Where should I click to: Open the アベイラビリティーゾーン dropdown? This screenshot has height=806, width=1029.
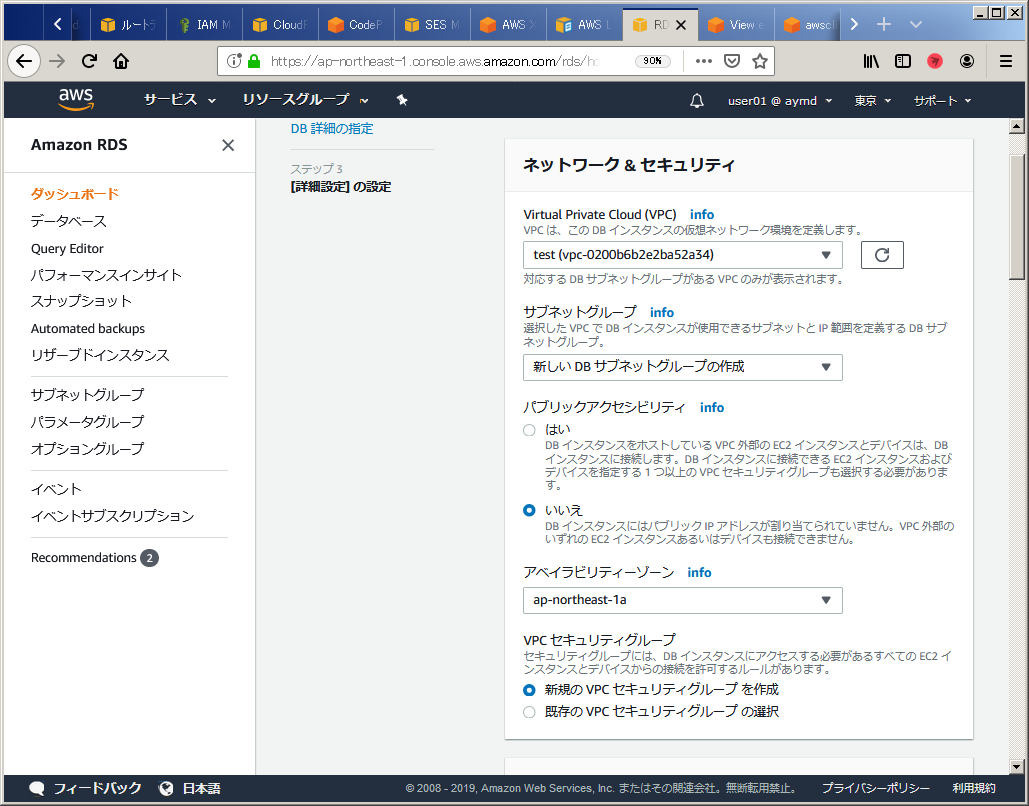click(682, 600)
